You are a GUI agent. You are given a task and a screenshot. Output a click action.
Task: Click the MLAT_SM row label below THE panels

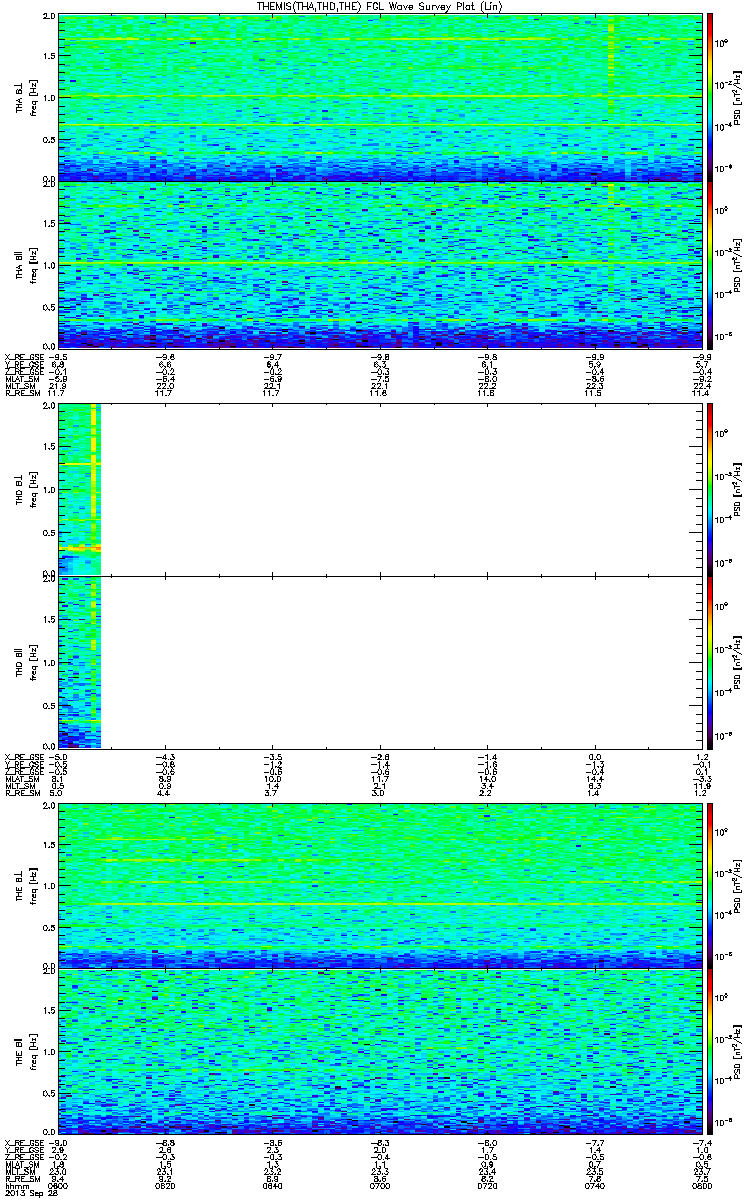click(x=22, y=1163)
